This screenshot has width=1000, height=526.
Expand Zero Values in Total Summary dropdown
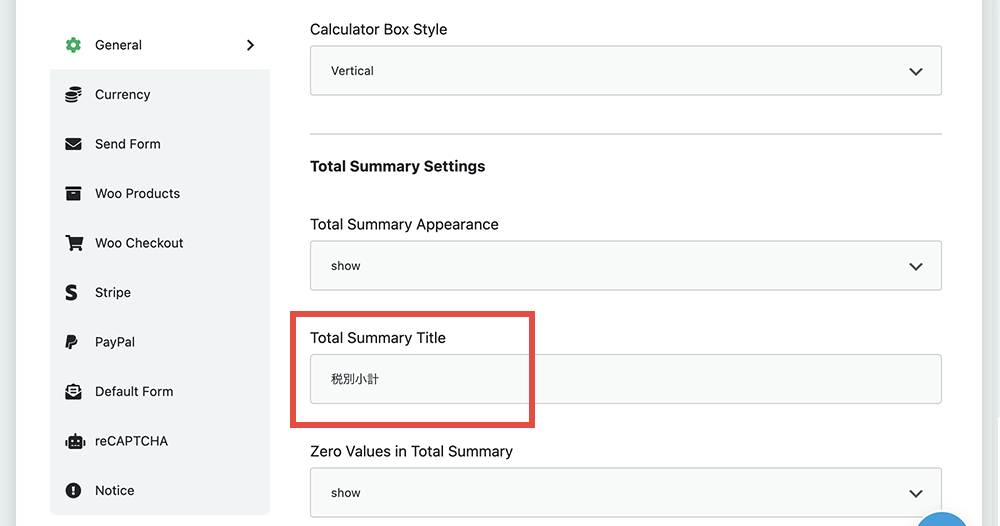(x=626, y=493)
